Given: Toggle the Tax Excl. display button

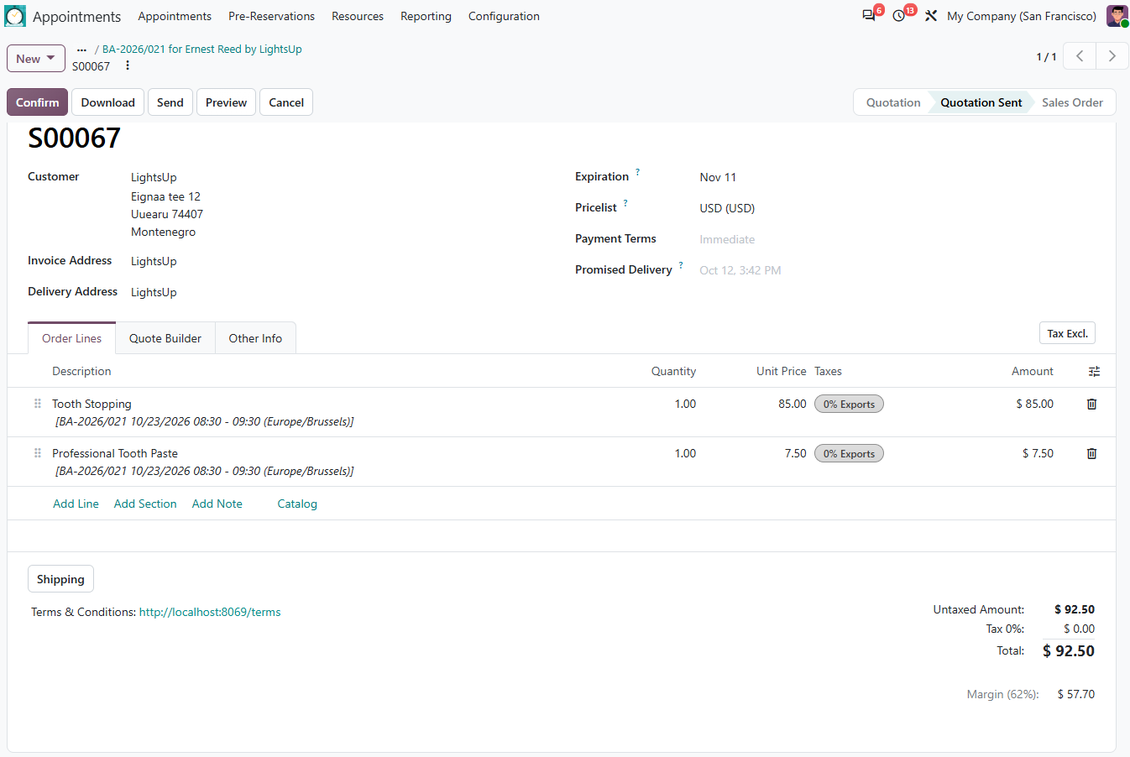Looking at the screenshot, I should (x=1067, y=333).
